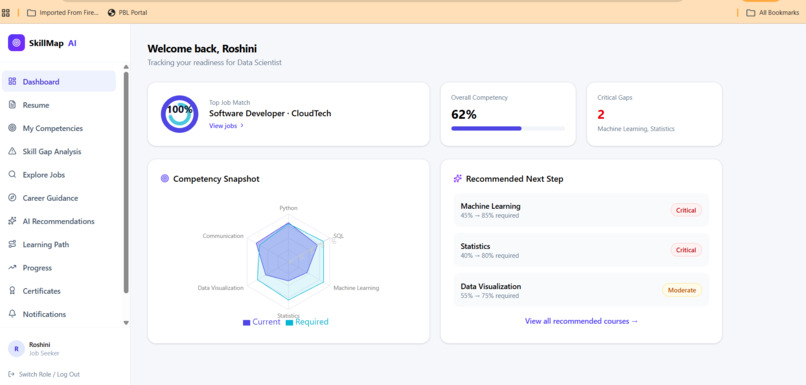
Task: Click the Notifications bell icon
Action: pyautogui.click(x=12, y=314)
